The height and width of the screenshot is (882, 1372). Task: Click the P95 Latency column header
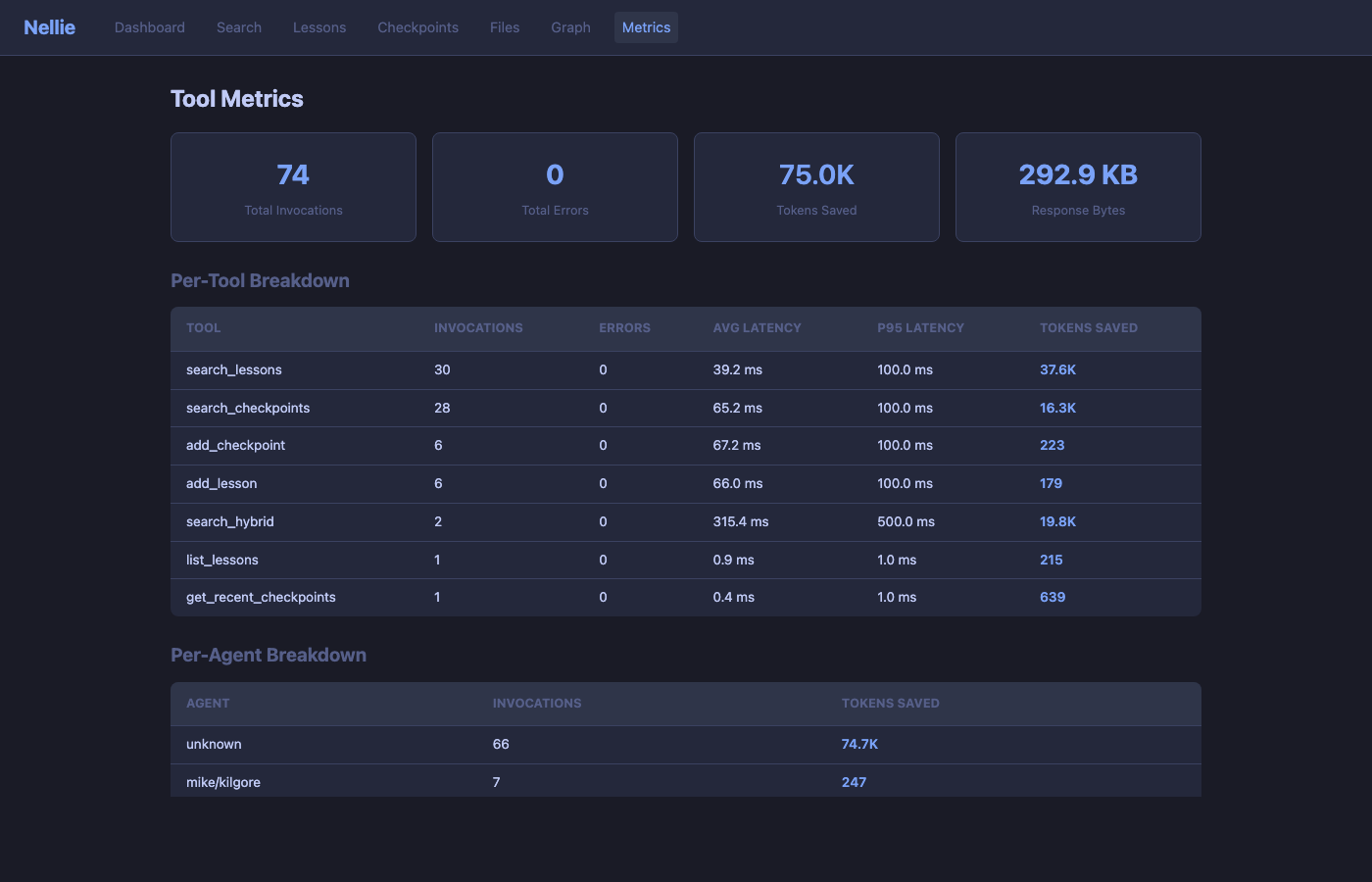tap(920, 328)
